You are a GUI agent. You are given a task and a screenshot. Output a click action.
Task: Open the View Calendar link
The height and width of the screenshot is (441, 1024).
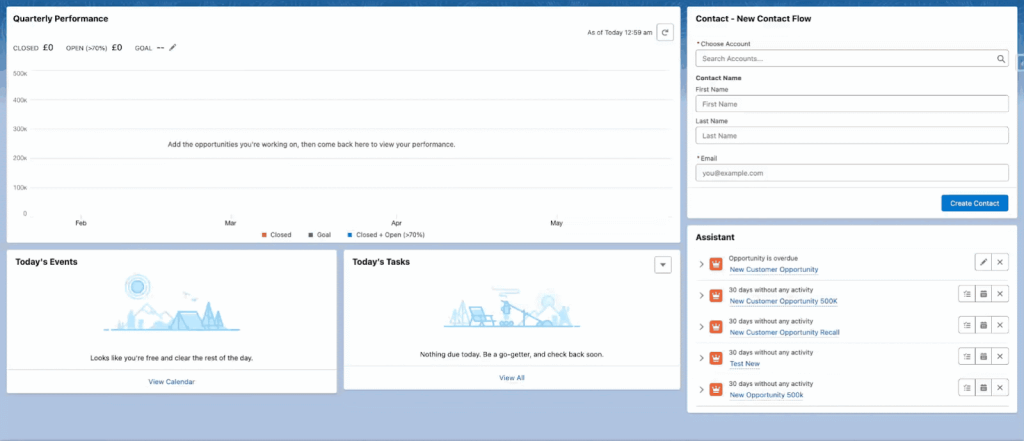[171, 382]
